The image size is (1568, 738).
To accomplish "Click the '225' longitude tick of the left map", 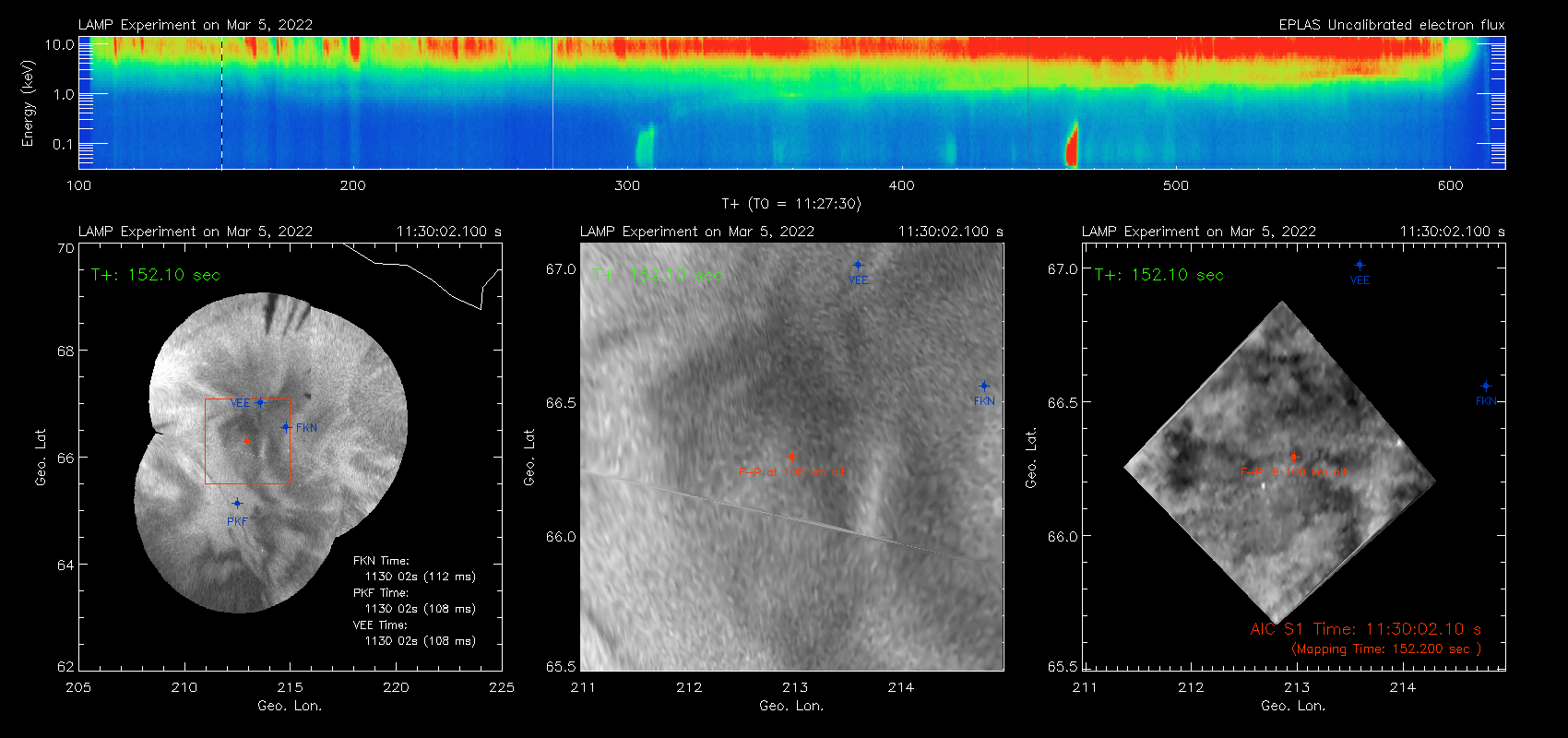I will coord(502,687).
